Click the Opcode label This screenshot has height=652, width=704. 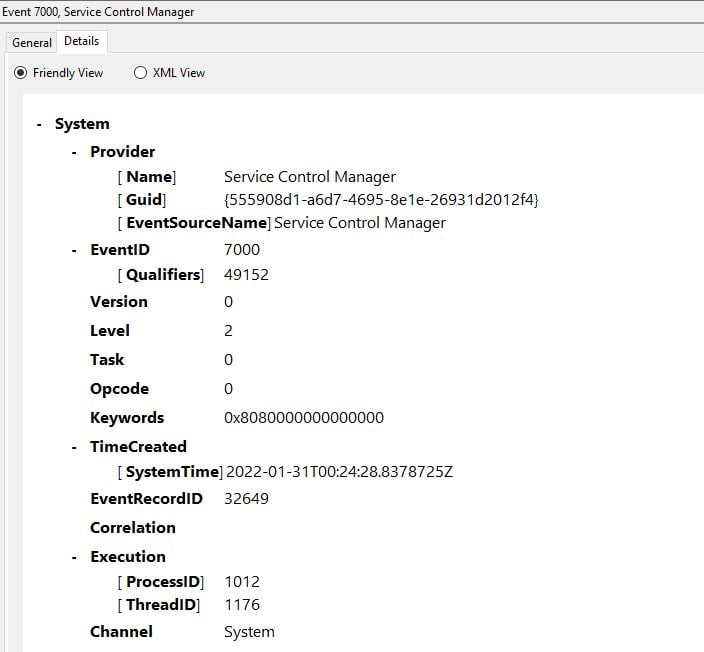tap(119, 389)
